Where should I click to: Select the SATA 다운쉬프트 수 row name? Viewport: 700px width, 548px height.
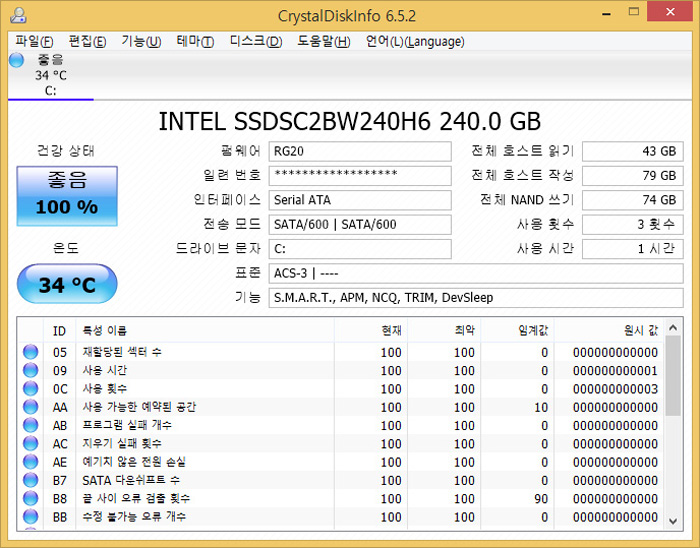point(131,480)
